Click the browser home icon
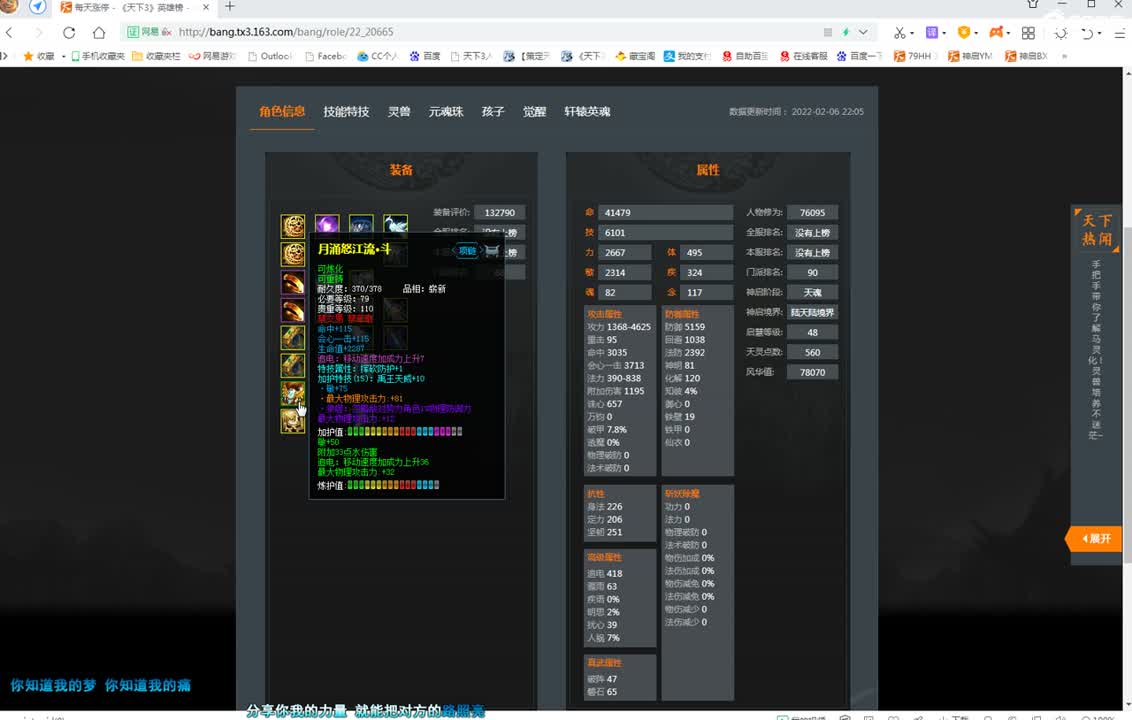The height and width of the screenshot is (720, 1132). tap(98, 32)
